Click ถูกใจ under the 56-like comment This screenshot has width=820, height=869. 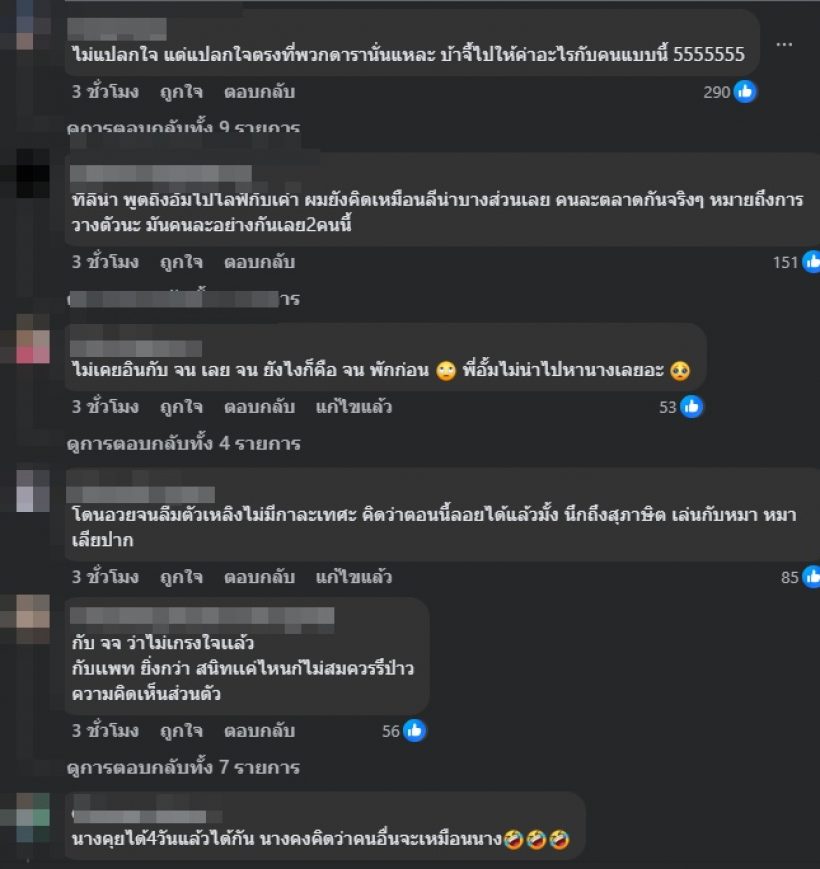click(181, 731)
